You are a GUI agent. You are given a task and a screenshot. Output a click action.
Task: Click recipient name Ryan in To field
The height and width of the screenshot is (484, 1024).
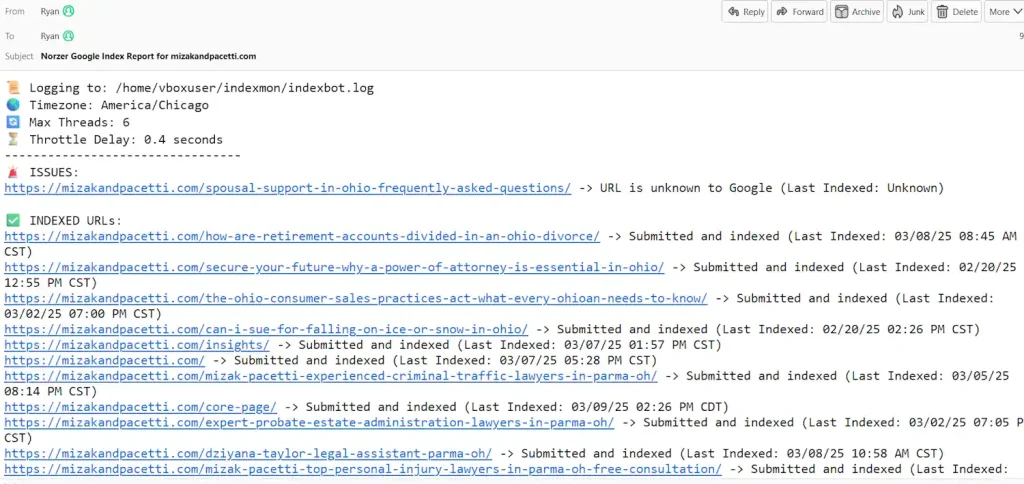coord(50,36)
